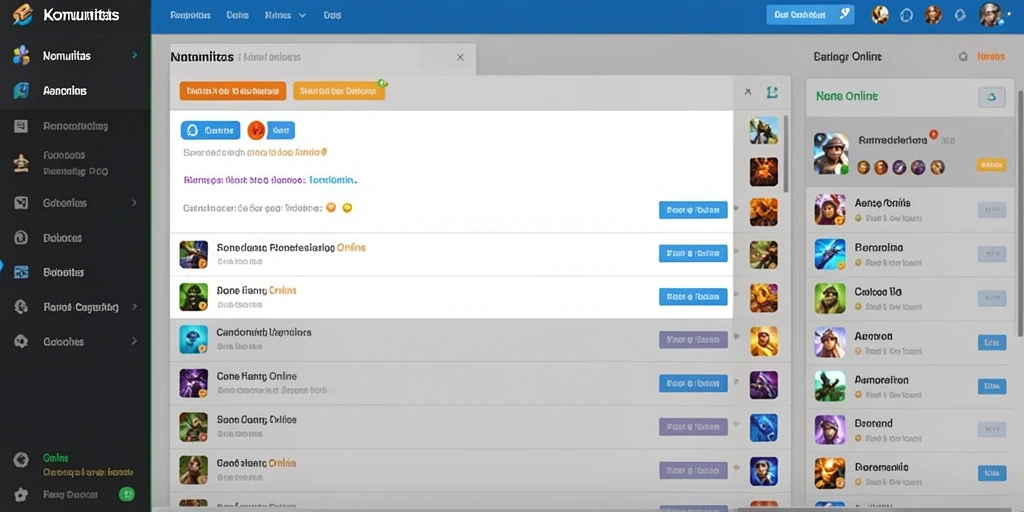The height and width of the screenshot is (512, 1024).
Task: Open the Beonond friend row
Action: 912,430
